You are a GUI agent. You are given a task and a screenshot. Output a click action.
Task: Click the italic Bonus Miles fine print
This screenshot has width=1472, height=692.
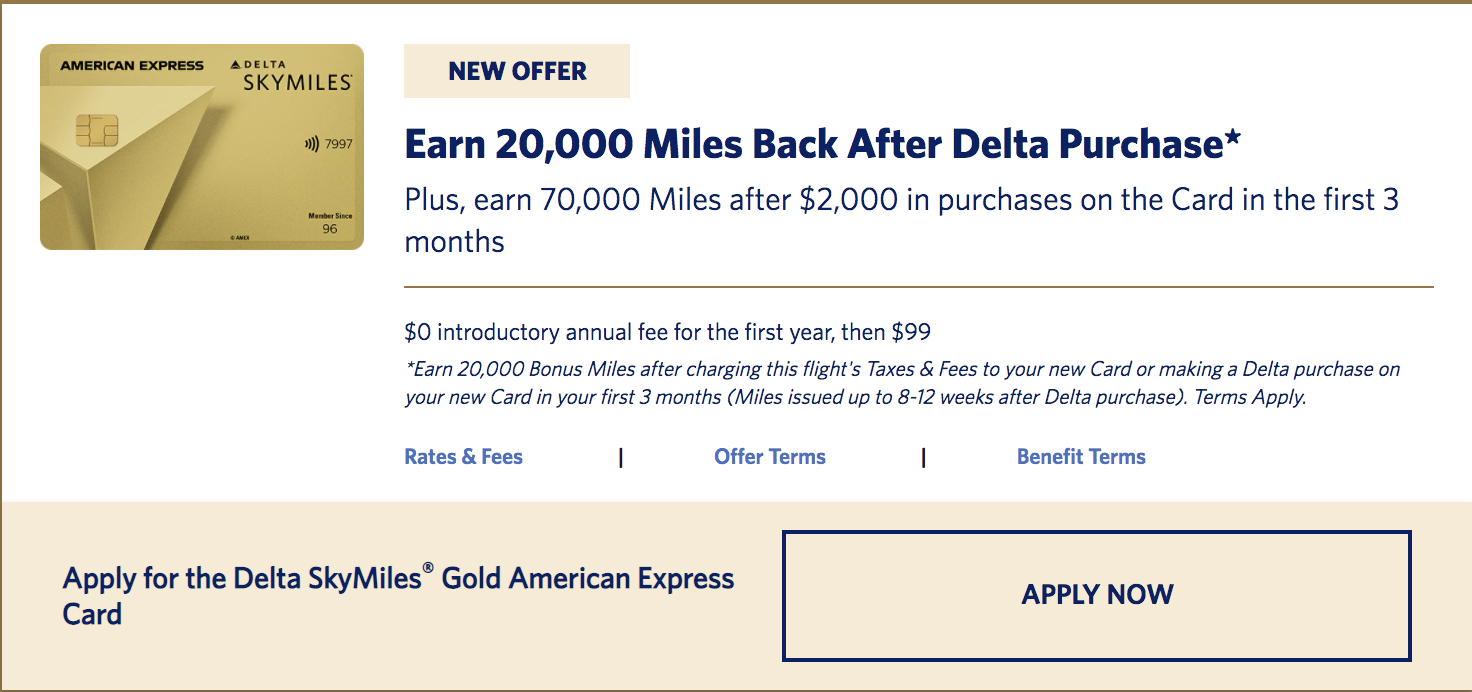(x=902, y=383)
